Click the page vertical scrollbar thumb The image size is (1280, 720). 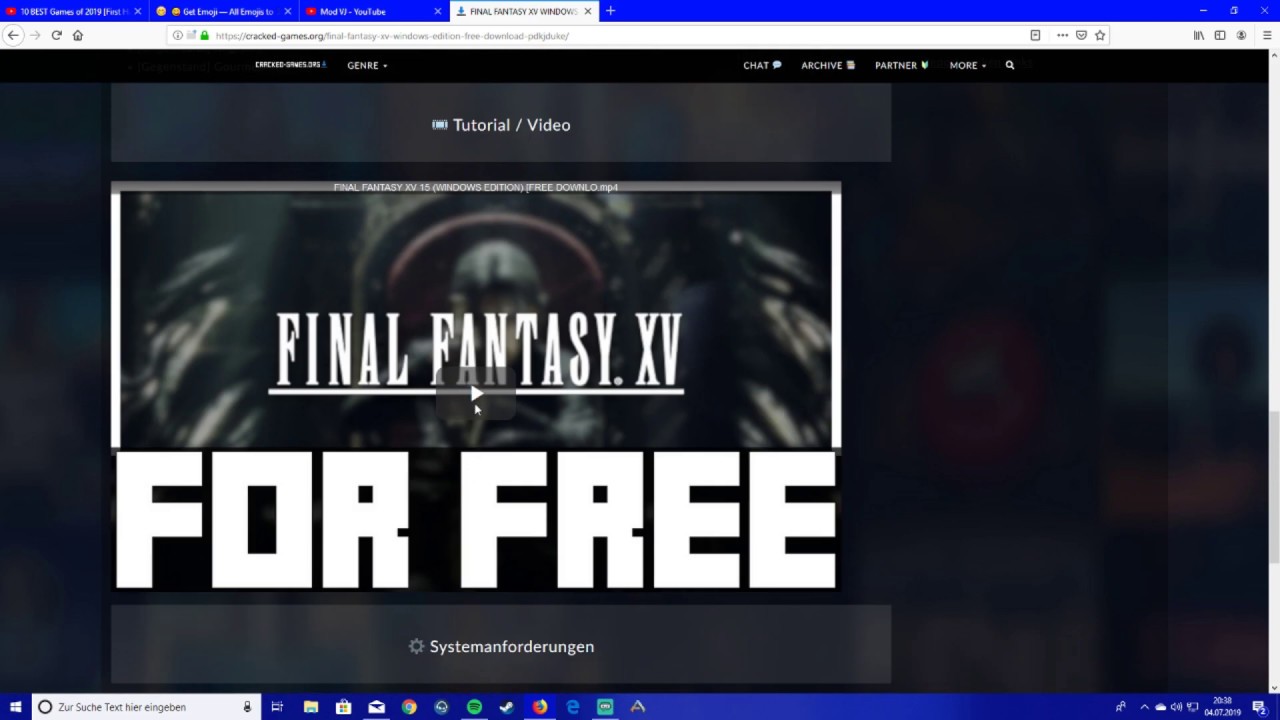[x=1274, y=487]
